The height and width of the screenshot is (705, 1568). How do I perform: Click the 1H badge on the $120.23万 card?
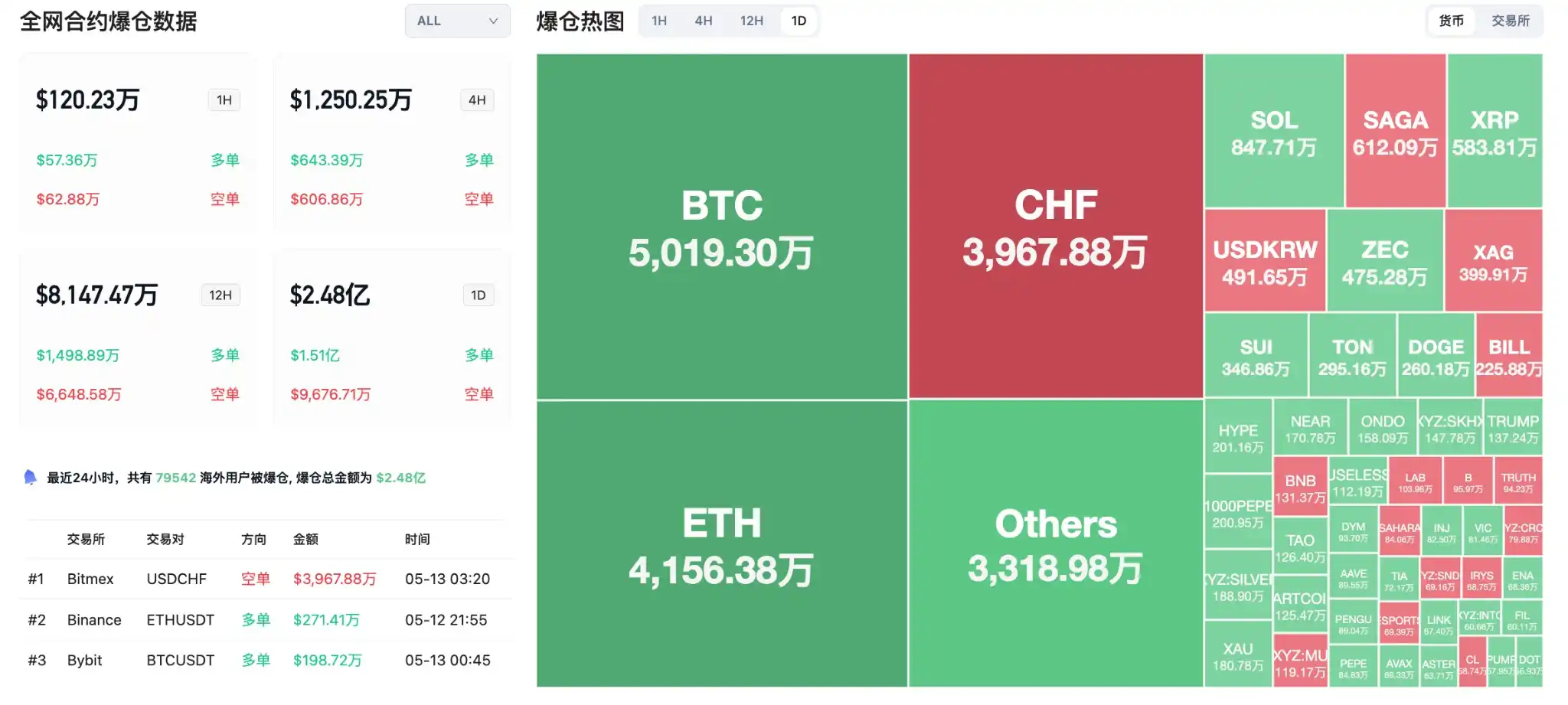pos(224,100)
